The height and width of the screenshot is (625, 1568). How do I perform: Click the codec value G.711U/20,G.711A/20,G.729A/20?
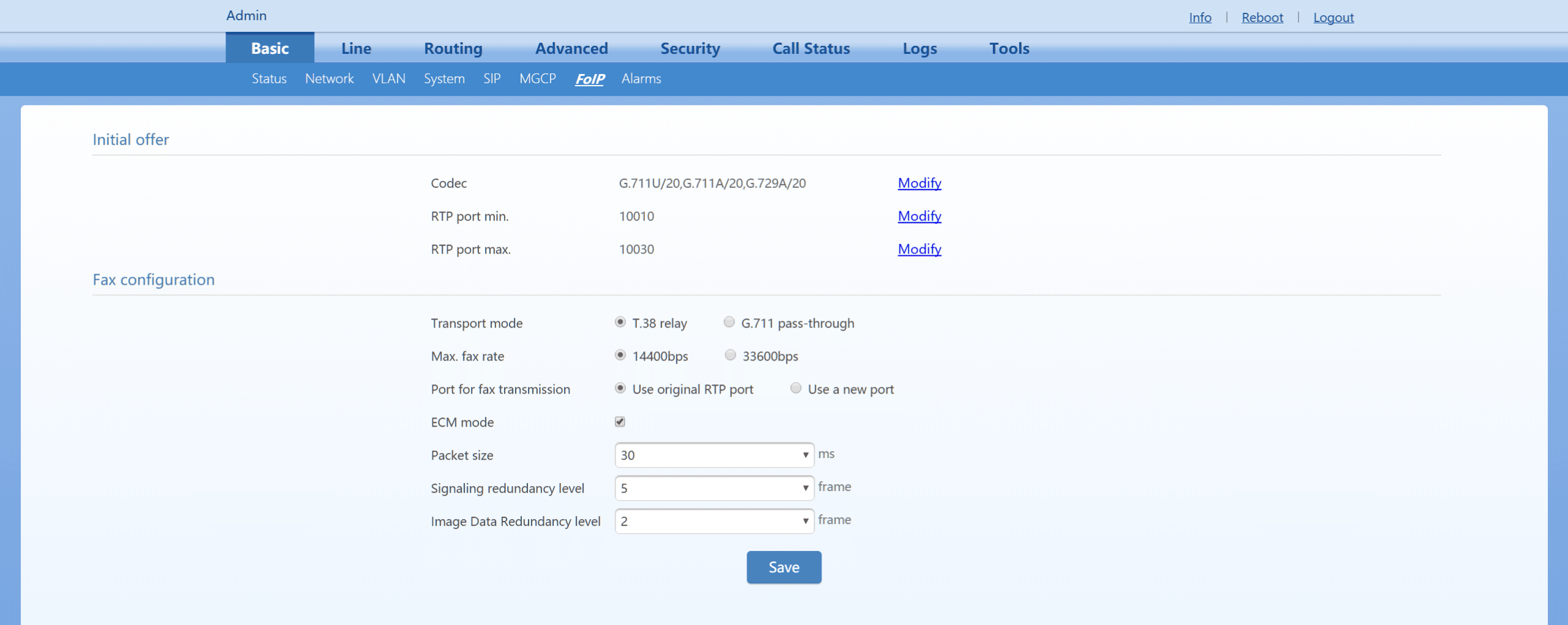click(x=712, y=183)
